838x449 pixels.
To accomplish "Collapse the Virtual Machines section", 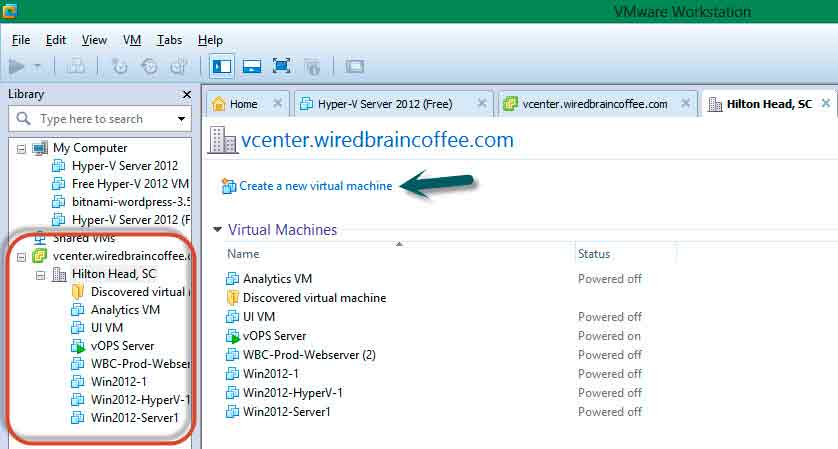I will point(217,230).
